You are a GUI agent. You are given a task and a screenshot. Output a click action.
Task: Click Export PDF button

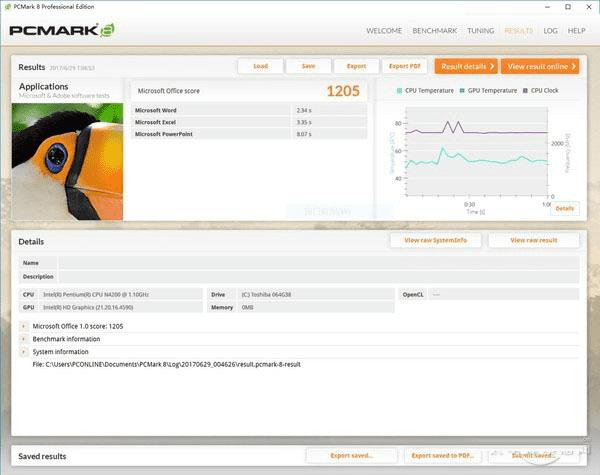[404, 66]
